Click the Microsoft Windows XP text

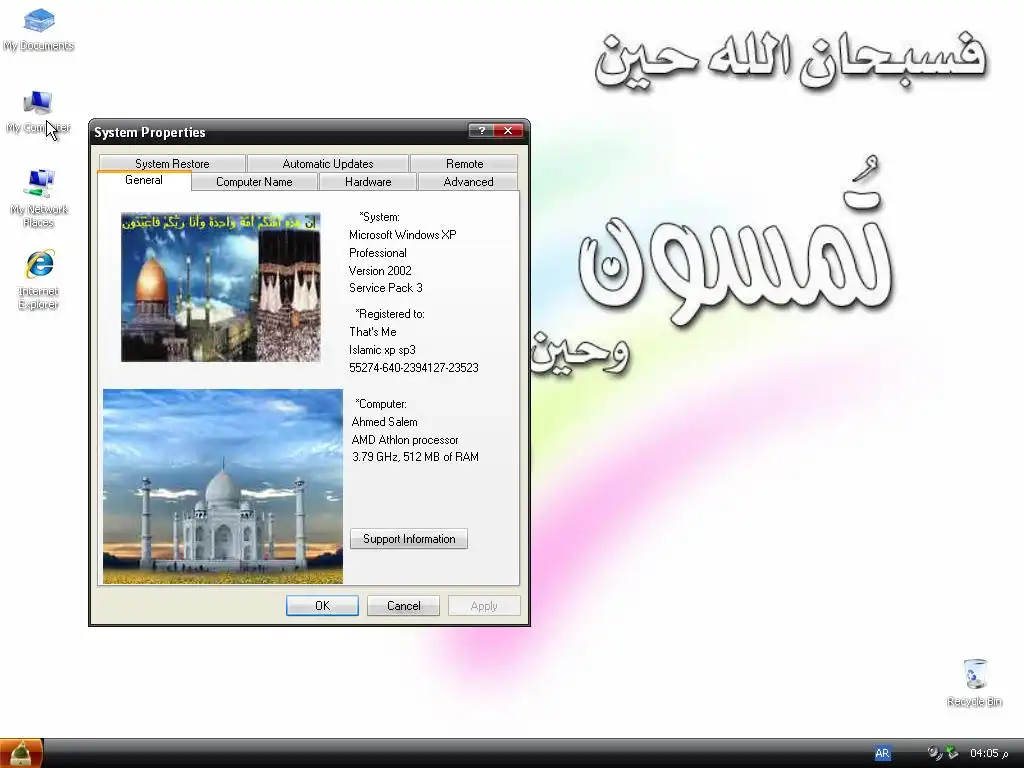tap(402, 234)
